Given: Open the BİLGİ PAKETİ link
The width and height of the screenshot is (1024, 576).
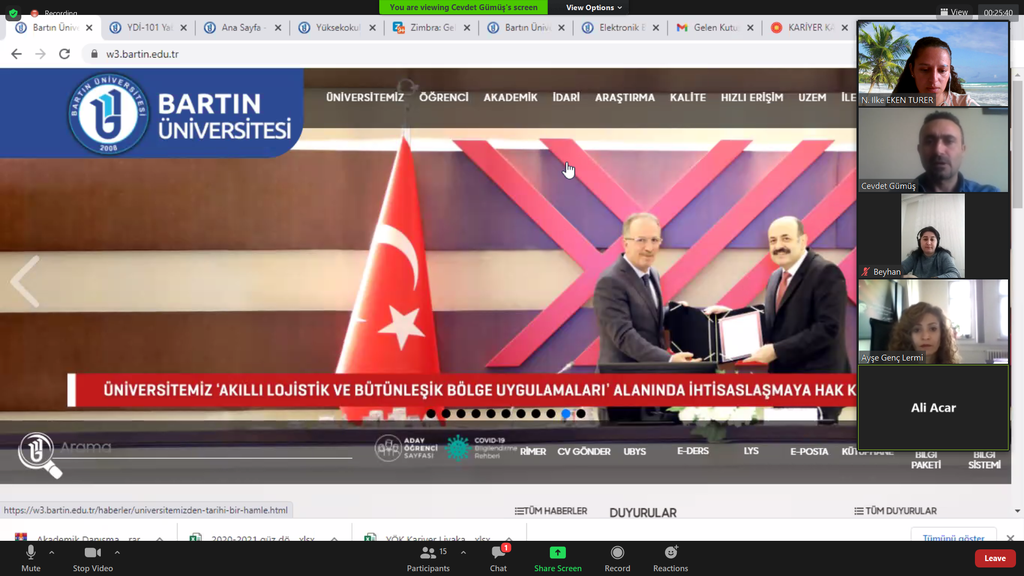Looking at the screenshot, I should [926, 460].
